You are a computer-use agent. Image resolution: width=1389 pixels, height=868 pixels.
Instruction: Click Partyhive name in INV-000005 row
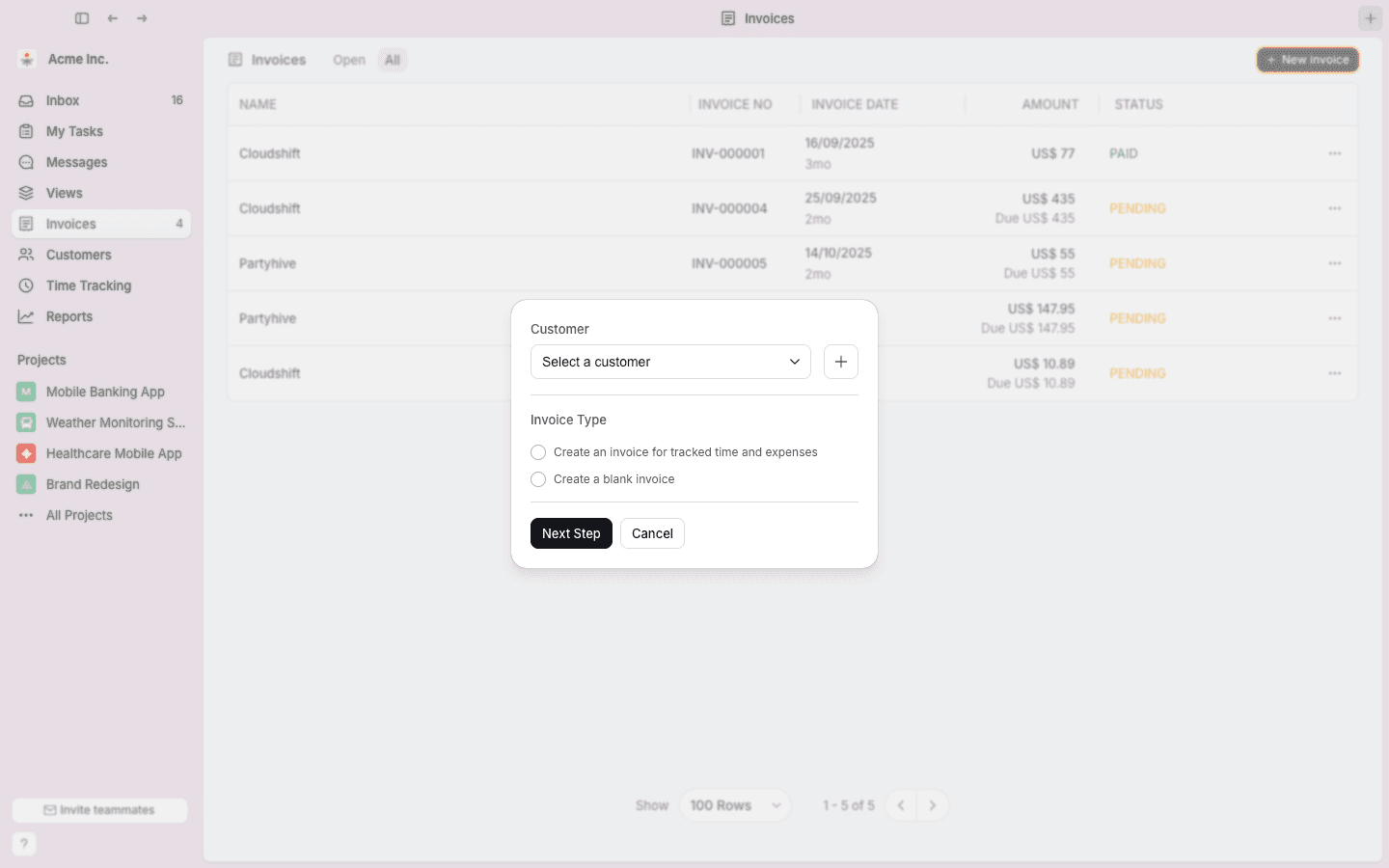(267, 263)
